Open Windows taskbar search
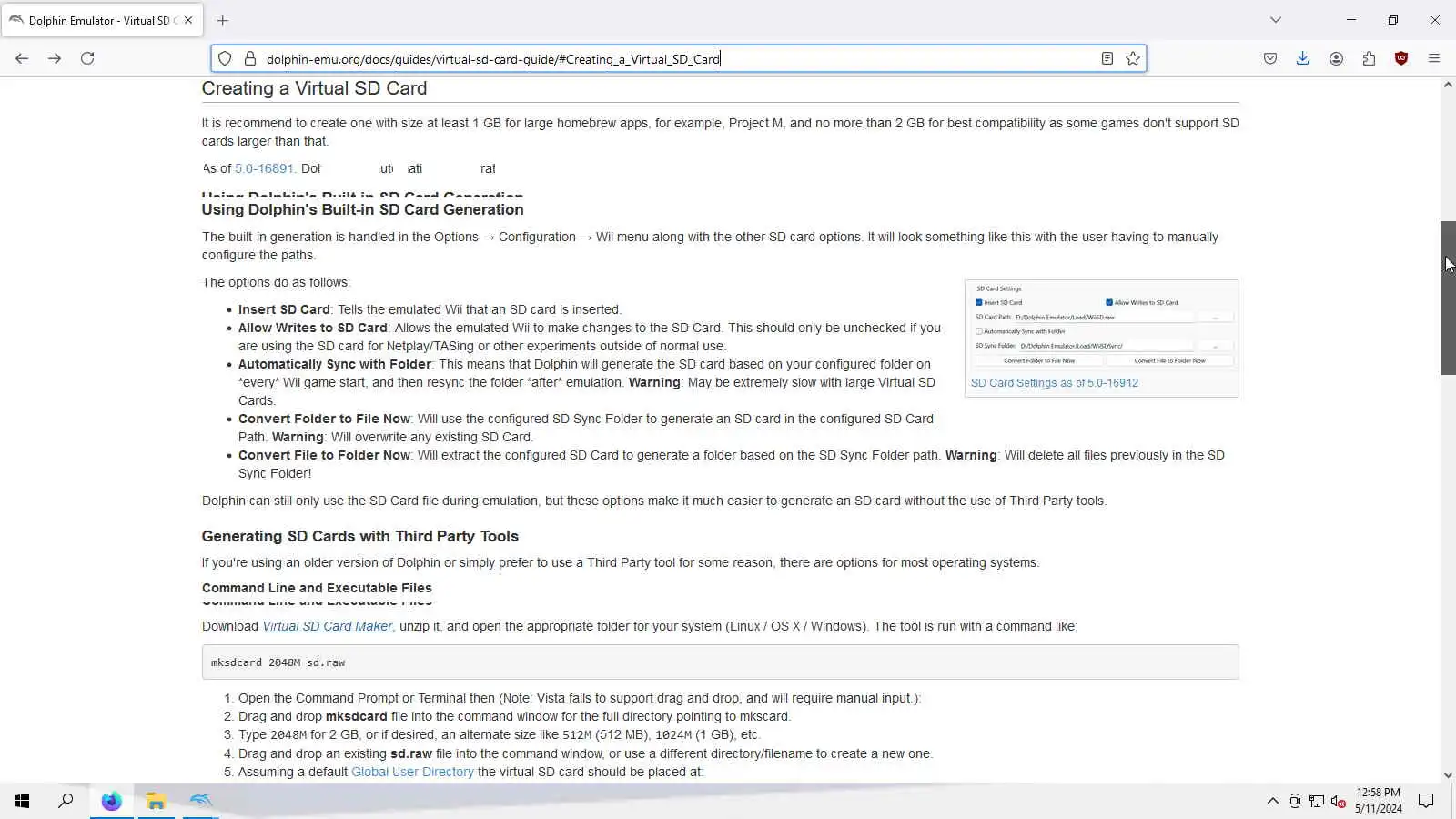This screenshot has height=819, width=1456. (x=66, y=801)
